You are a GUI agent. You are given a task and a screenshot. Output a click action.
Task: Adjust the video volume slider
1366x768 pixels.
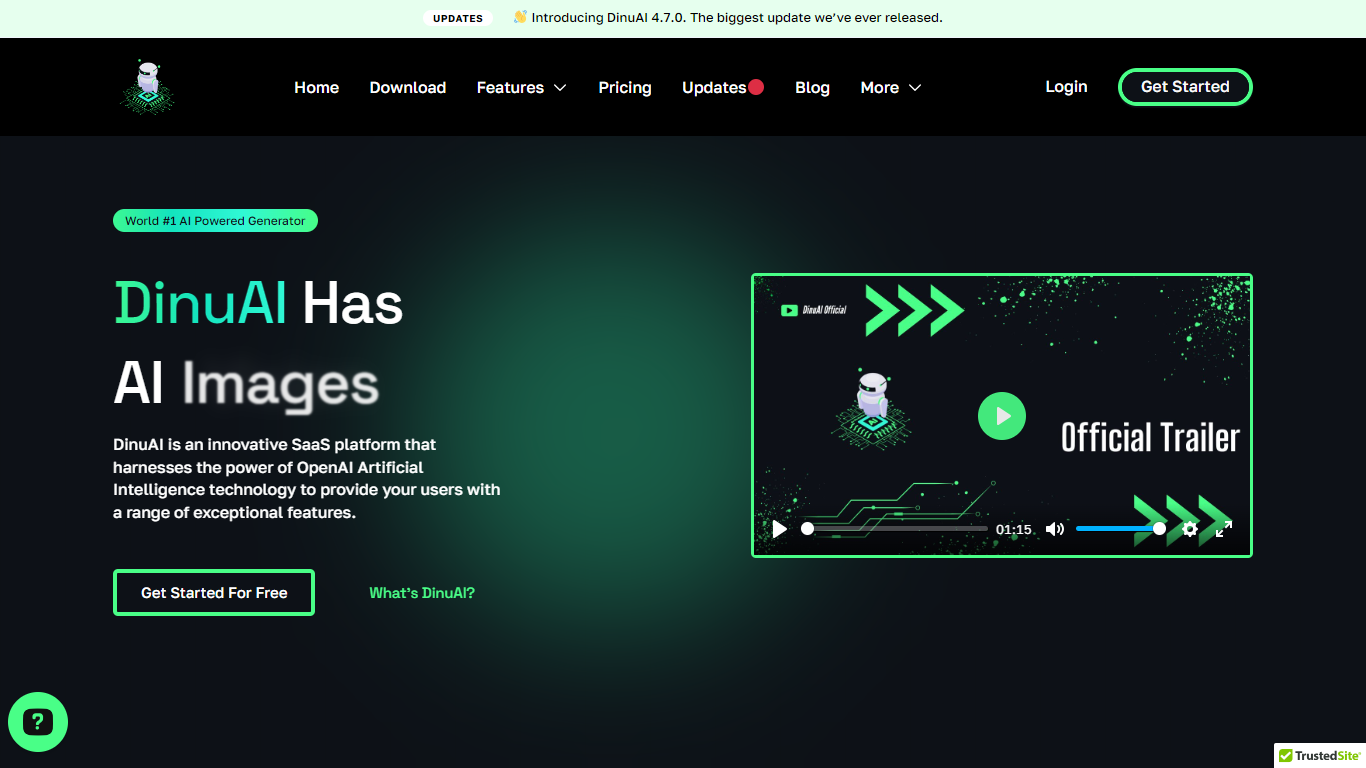tap(1120, 529)
